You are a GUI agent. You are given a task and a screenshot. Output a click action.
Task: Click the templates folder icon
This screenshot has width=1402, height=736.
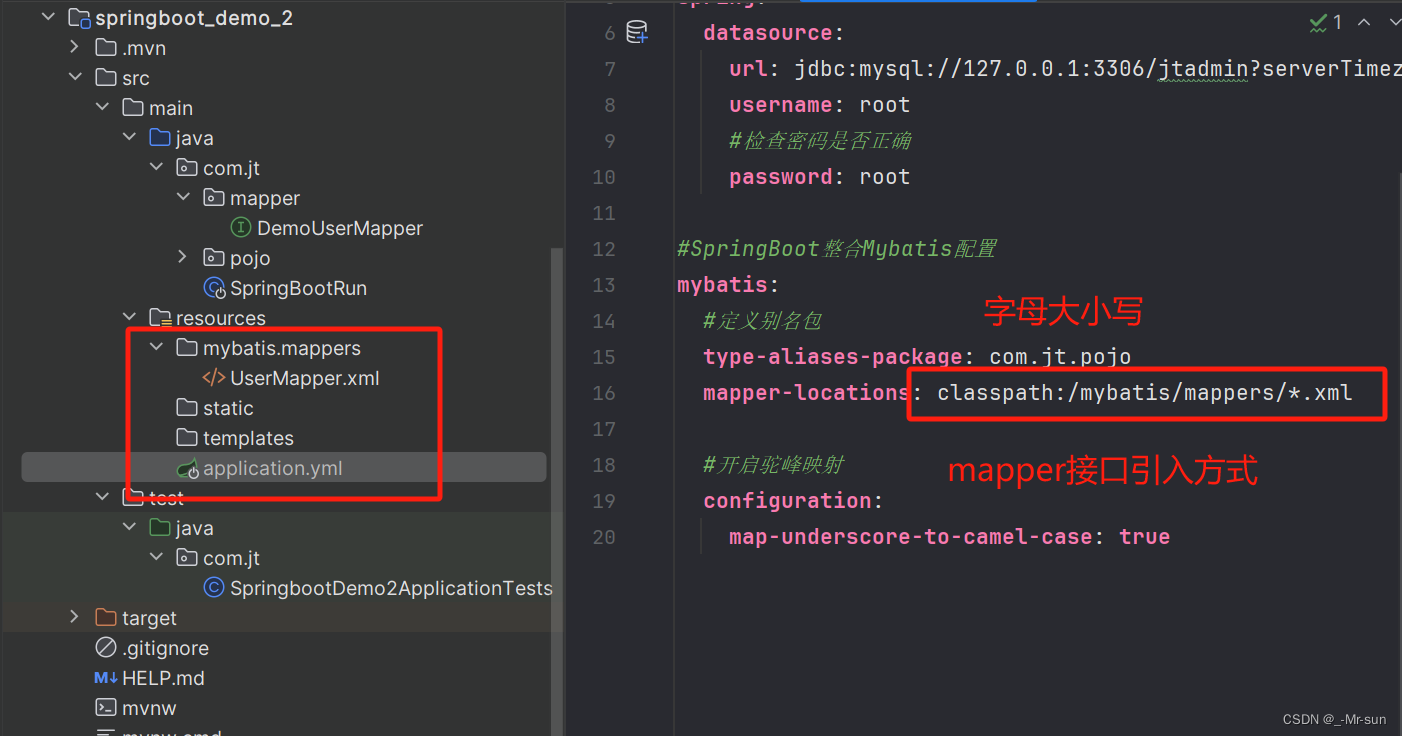click(187, 438)
